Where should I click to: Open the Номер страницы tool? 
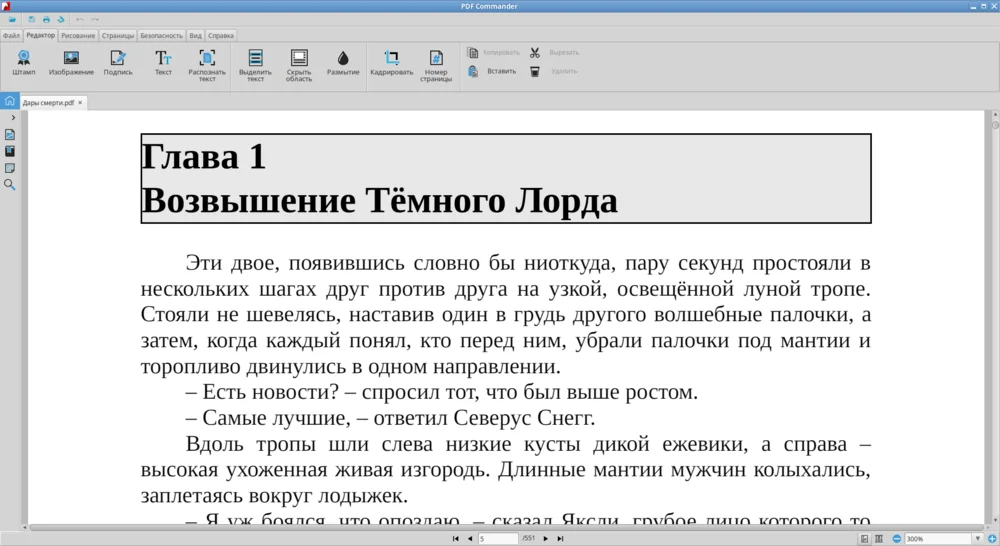point(436,63)
